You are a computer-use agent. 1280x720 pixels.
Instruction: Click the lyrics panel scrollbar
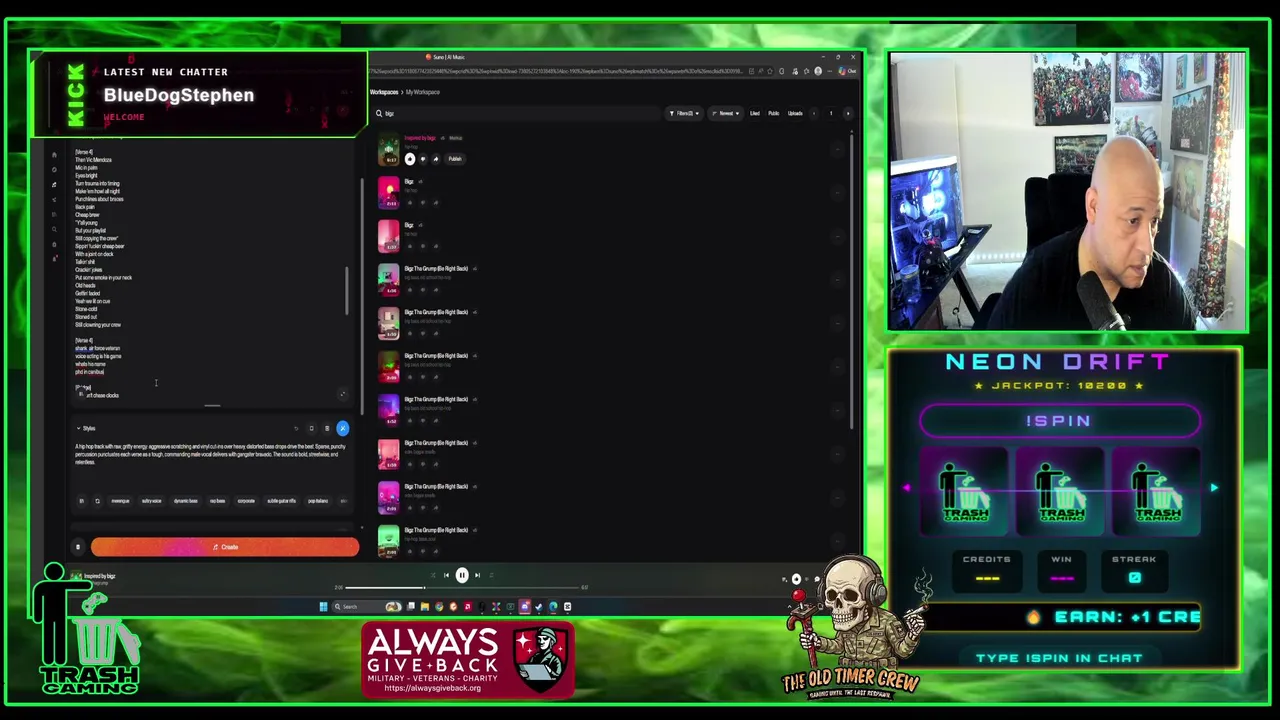(347, 290)
